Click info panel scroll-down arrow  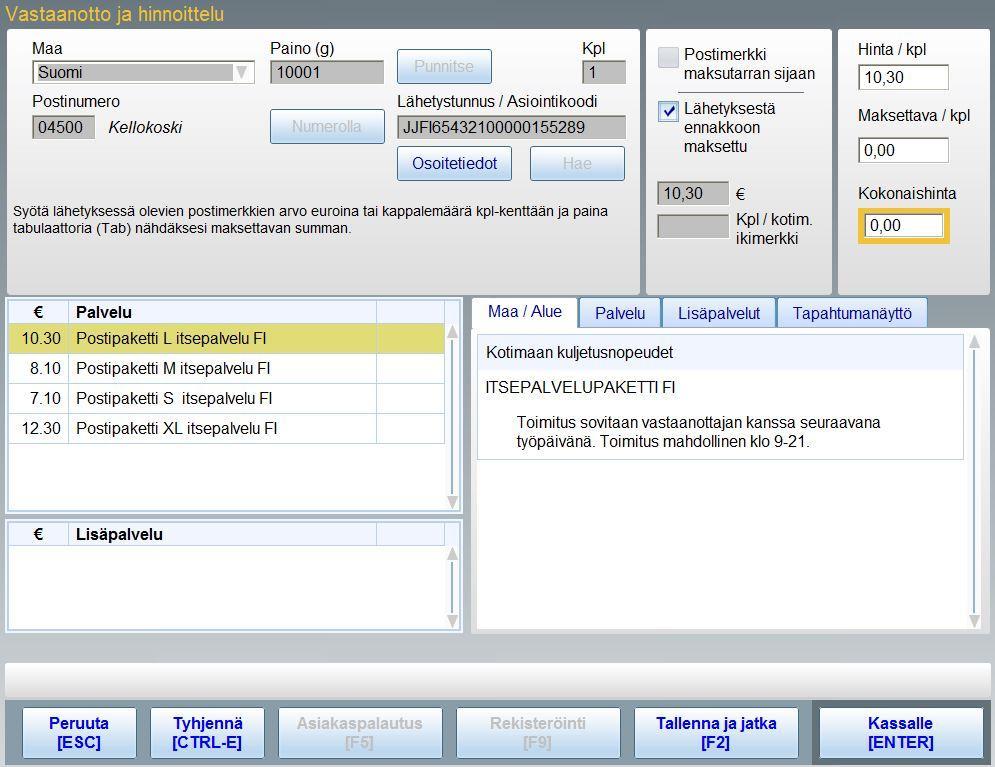click(975, 621)
